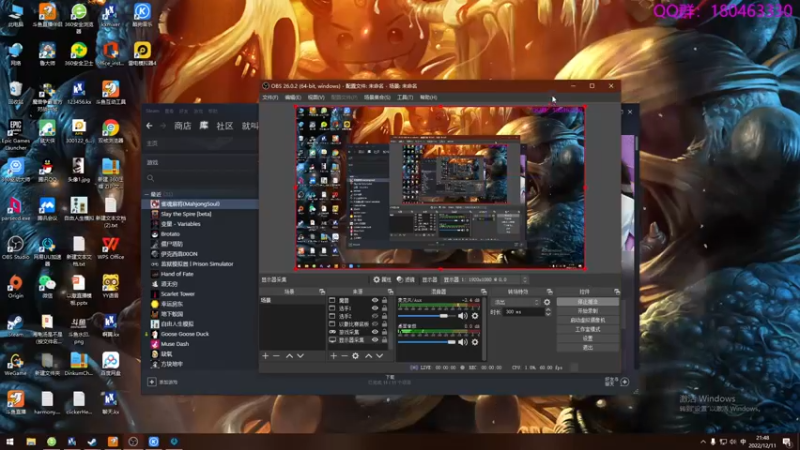Open Steam 游戏 filter dropdown
800x450 pixels.
click(x=199, y=162)
